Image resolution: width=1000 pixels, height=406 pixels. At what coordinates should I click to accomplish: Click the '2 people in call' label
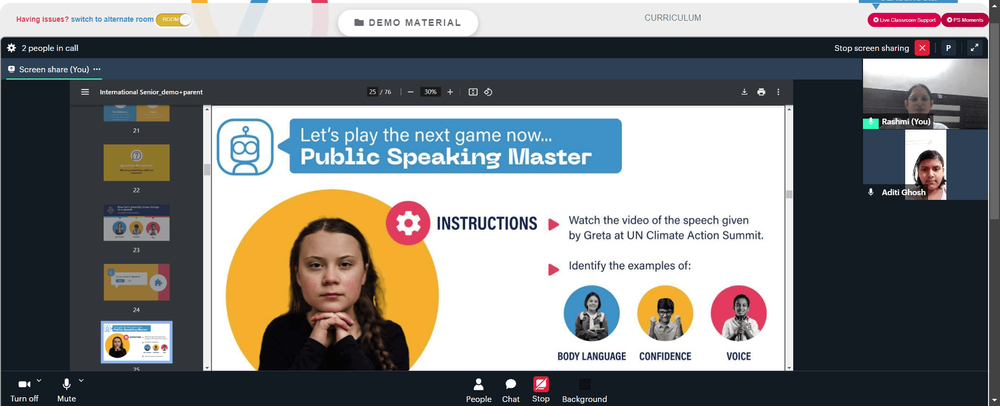click(50, 48)
